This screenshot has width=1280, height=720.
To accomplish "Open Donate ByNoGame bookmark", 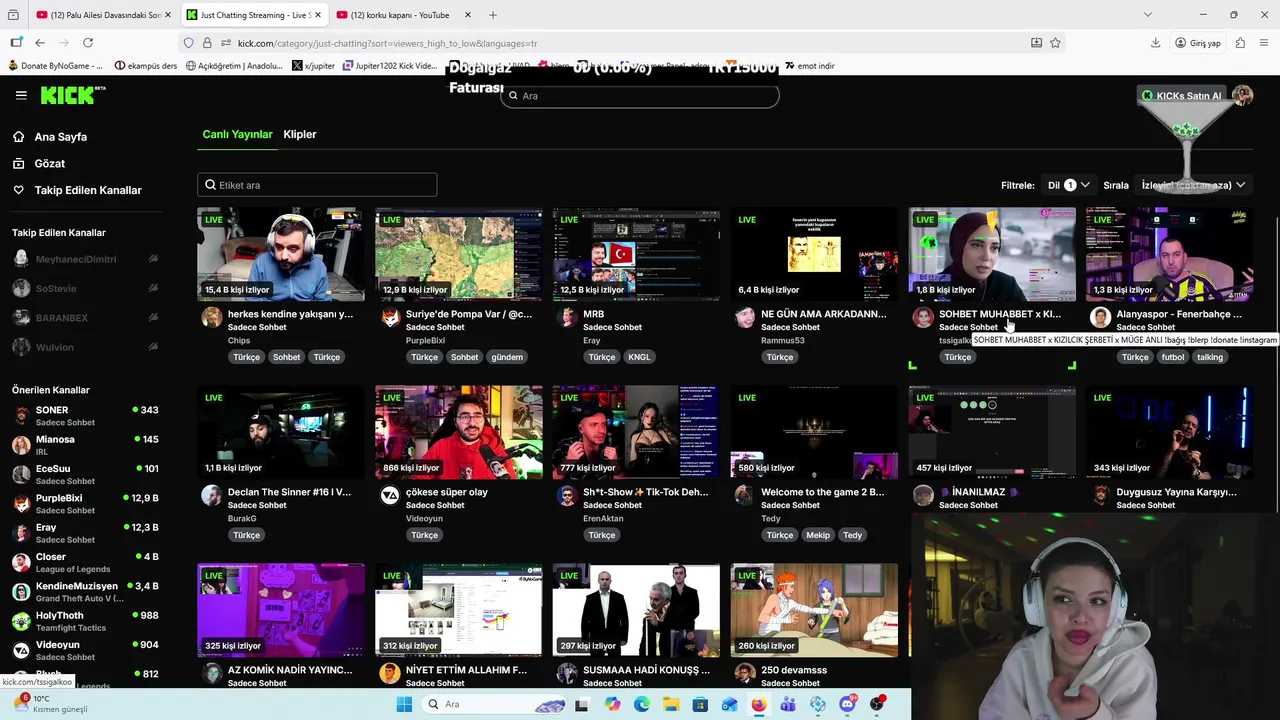I will (x=55, y=66).
